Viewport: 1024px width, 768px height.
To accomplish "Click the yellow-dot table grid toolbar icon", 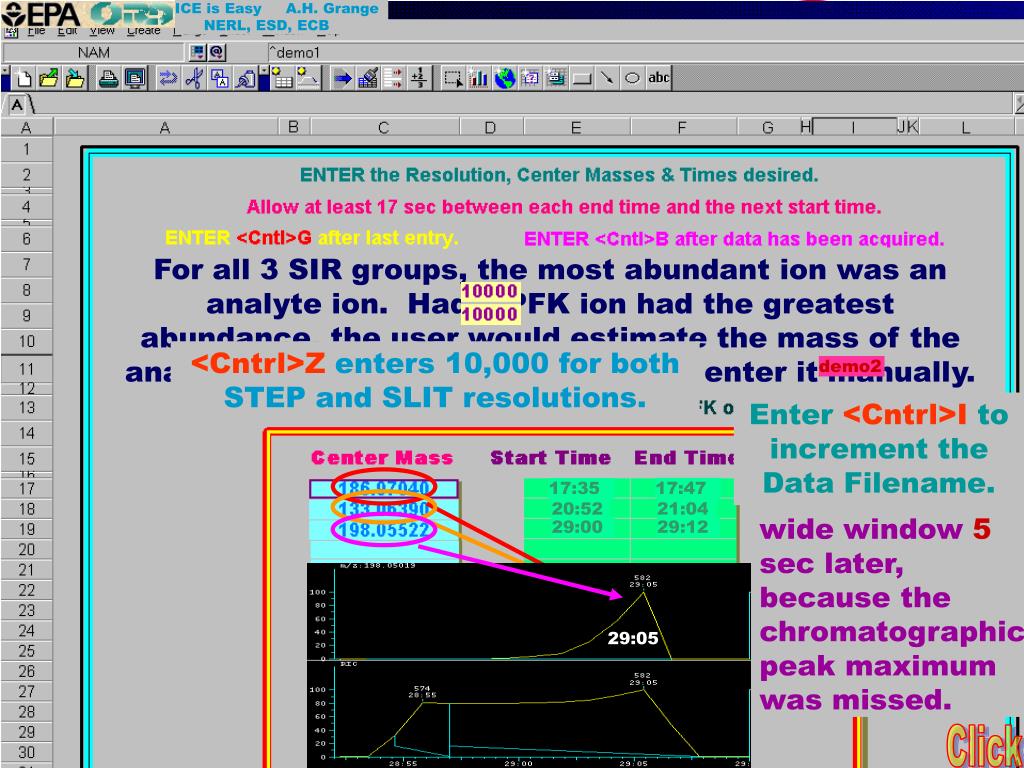I will 281,79.
